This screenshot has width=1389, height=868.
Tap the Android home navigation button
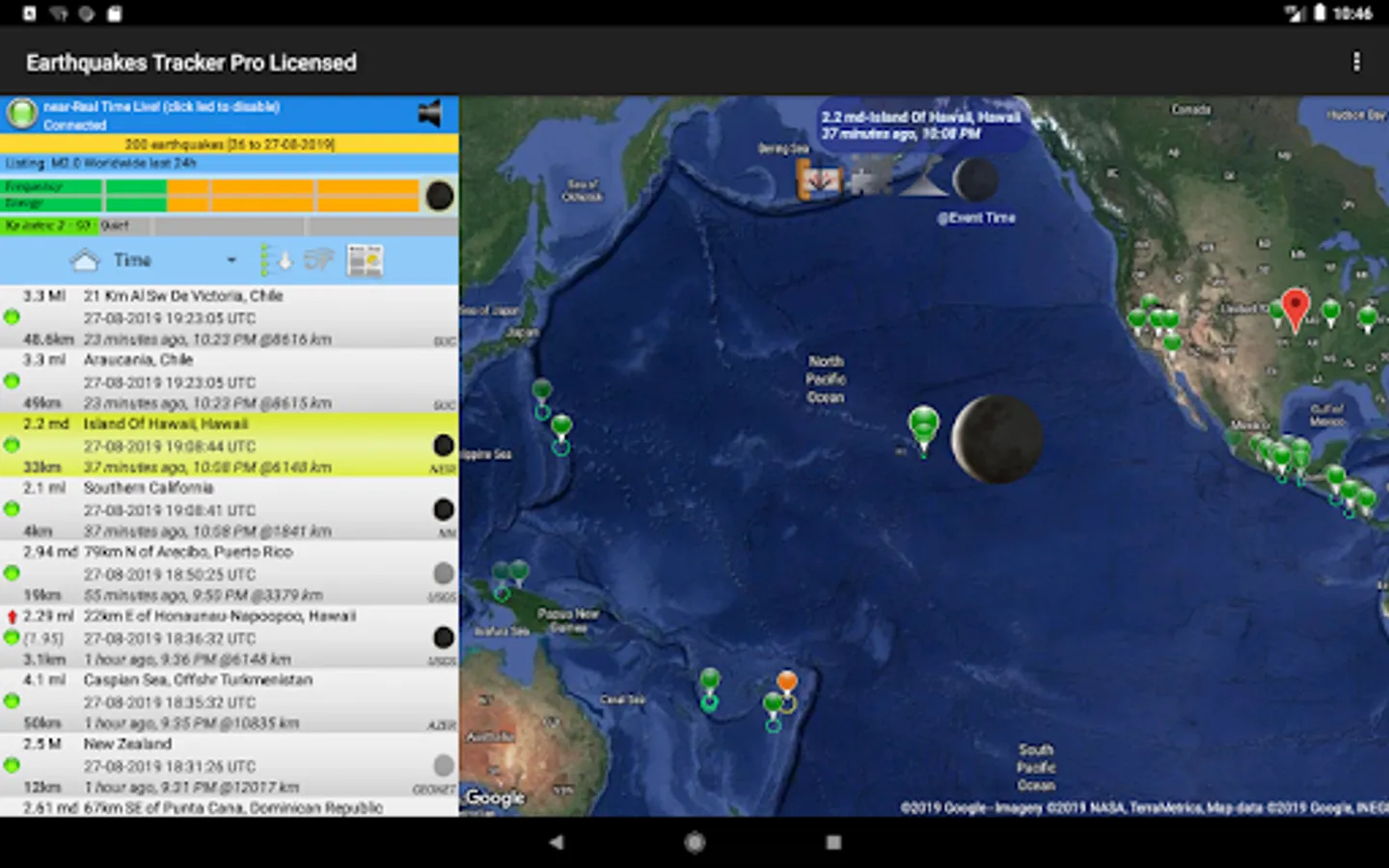[694, 842]
